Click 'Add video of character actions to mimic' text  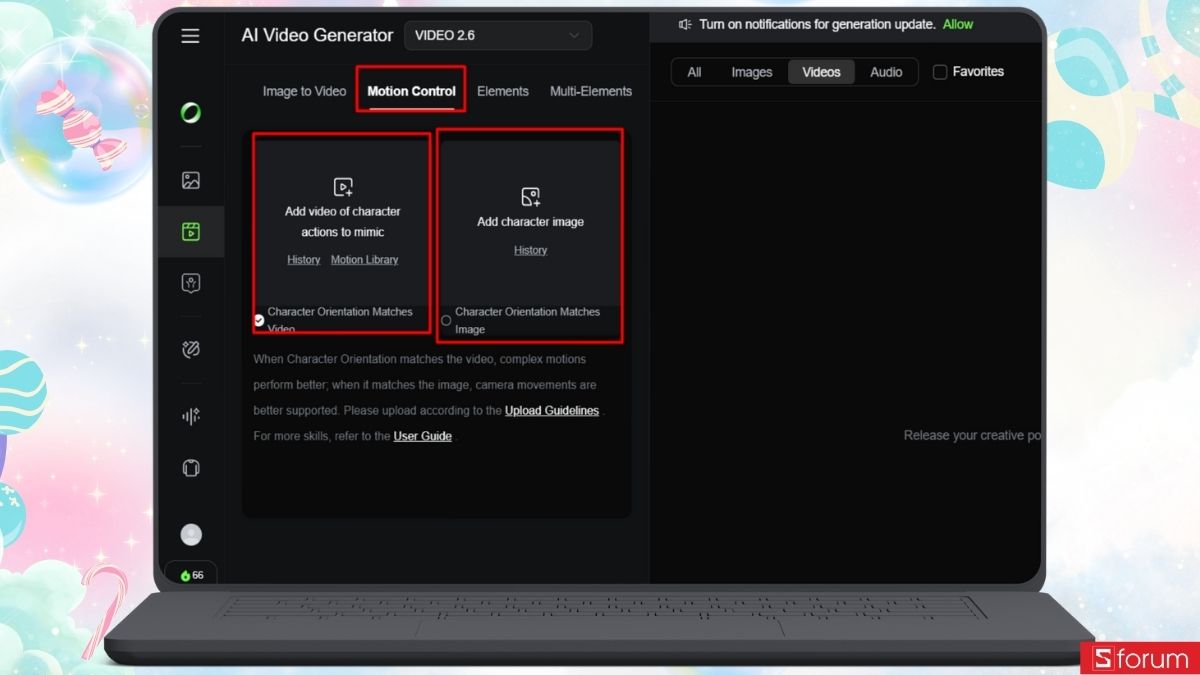[x=343, y=222]
